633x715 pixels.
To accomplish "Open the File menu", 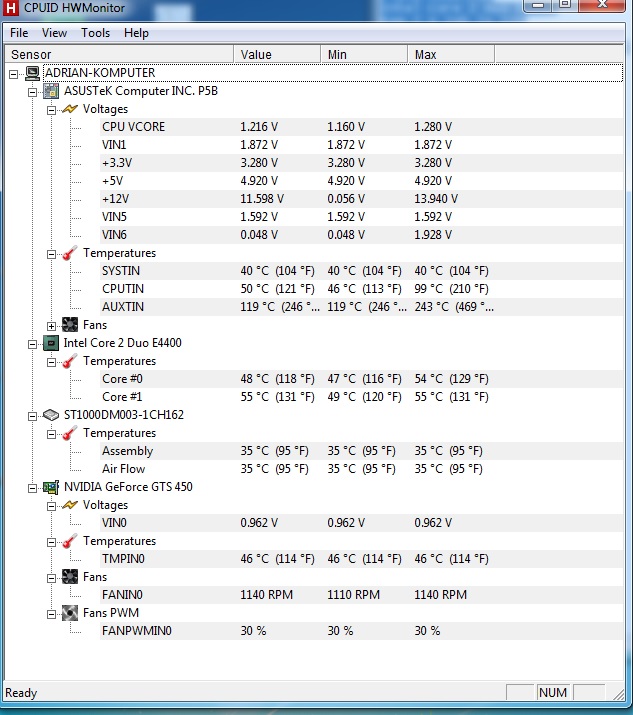I will click(19, 33).
